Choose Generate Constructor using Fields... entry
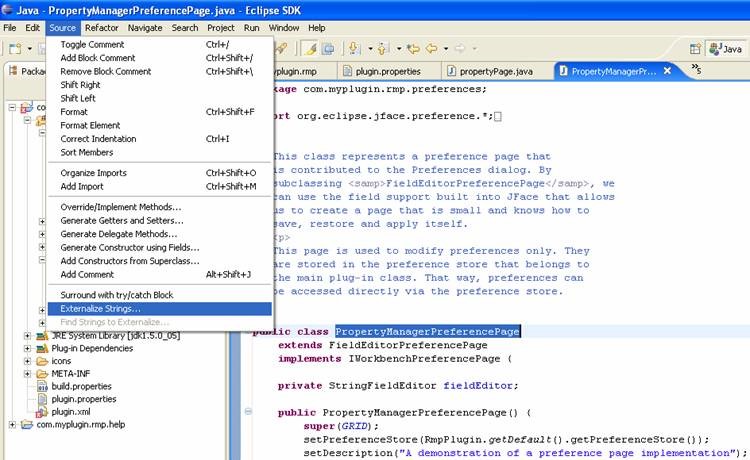 click(160, 247)
